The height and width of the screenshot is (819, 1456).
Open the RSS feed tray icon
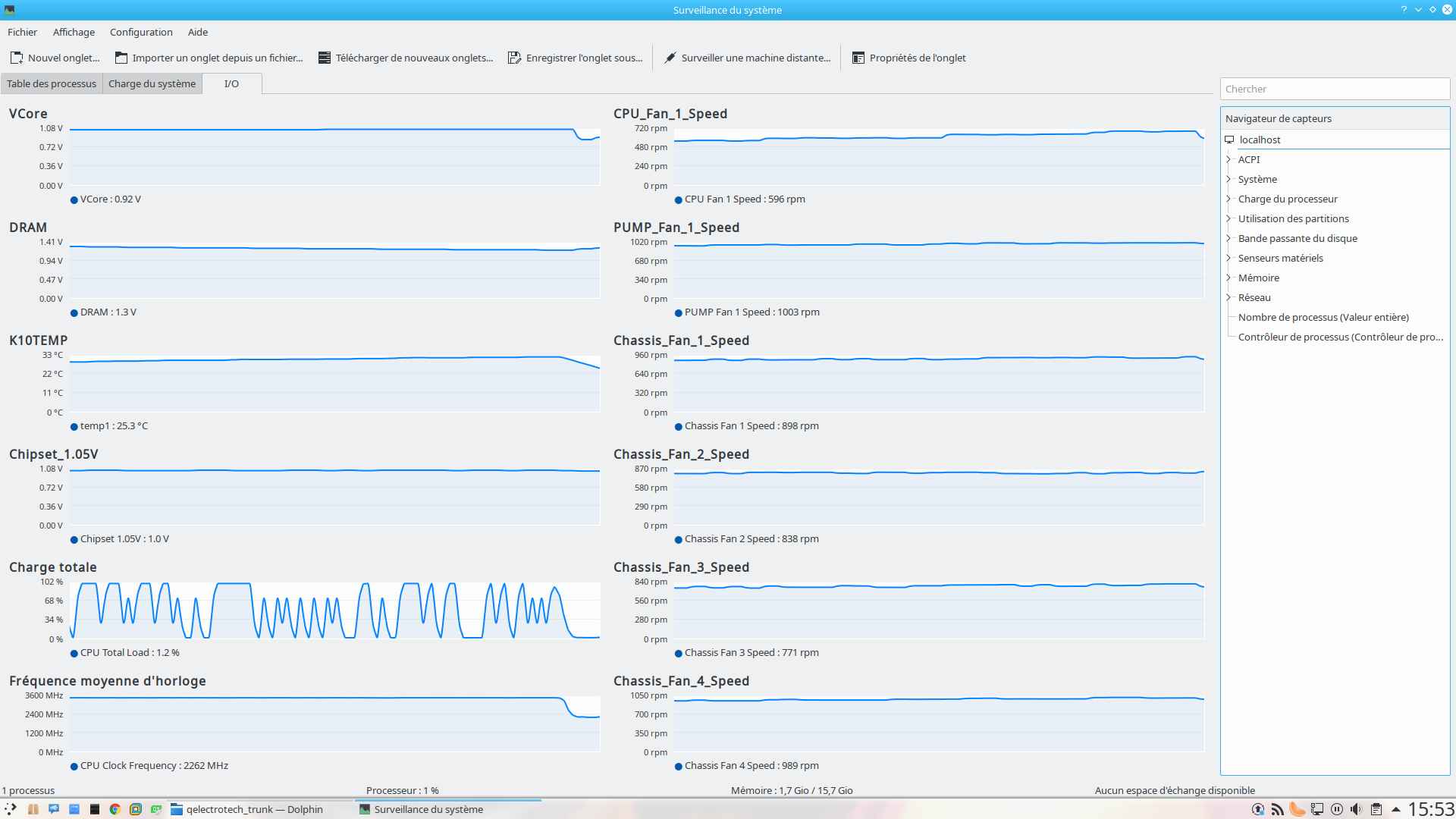(1278, 809)
